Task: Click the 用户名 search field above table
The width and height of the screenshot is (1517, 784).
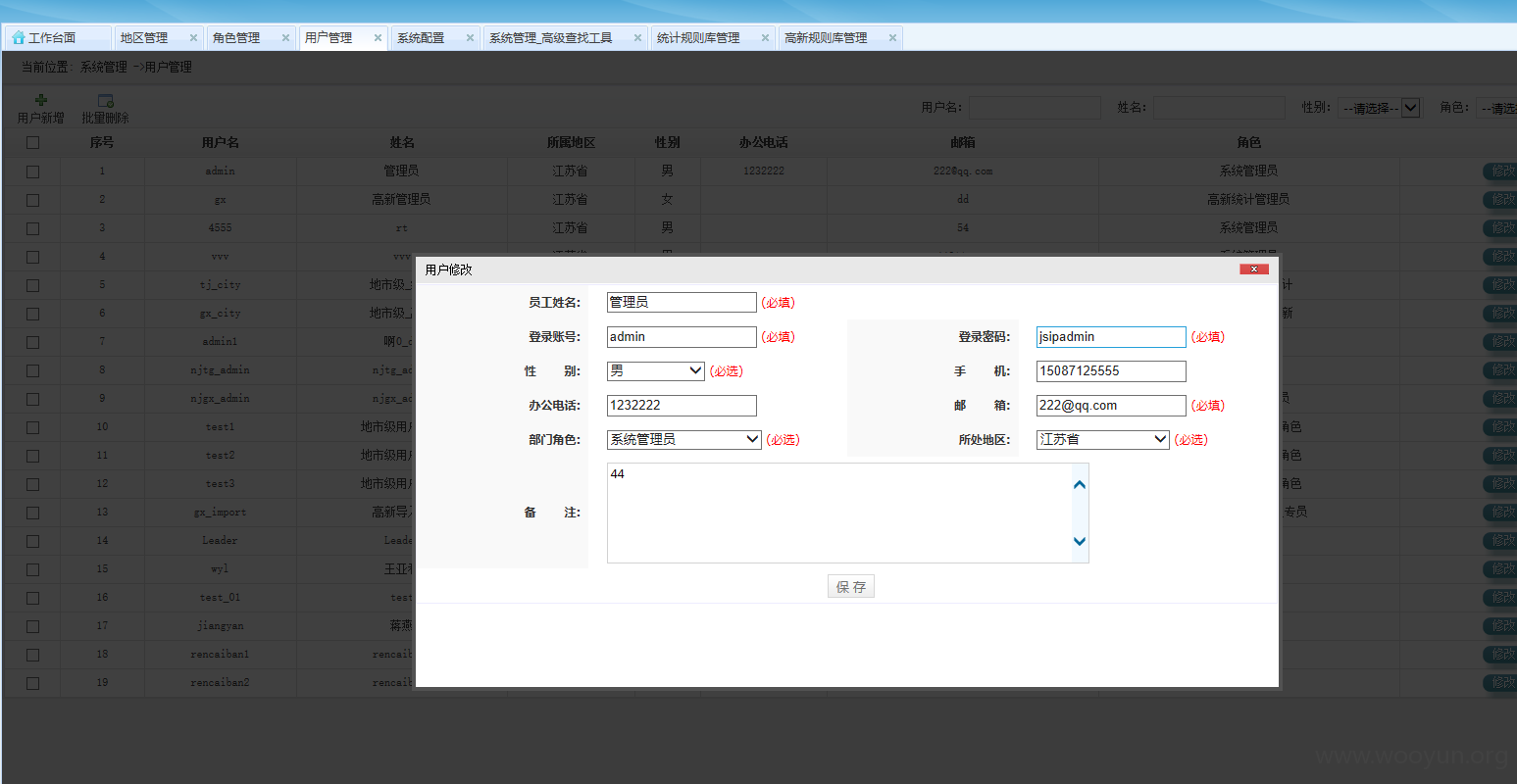Action: pos(1035,108)
